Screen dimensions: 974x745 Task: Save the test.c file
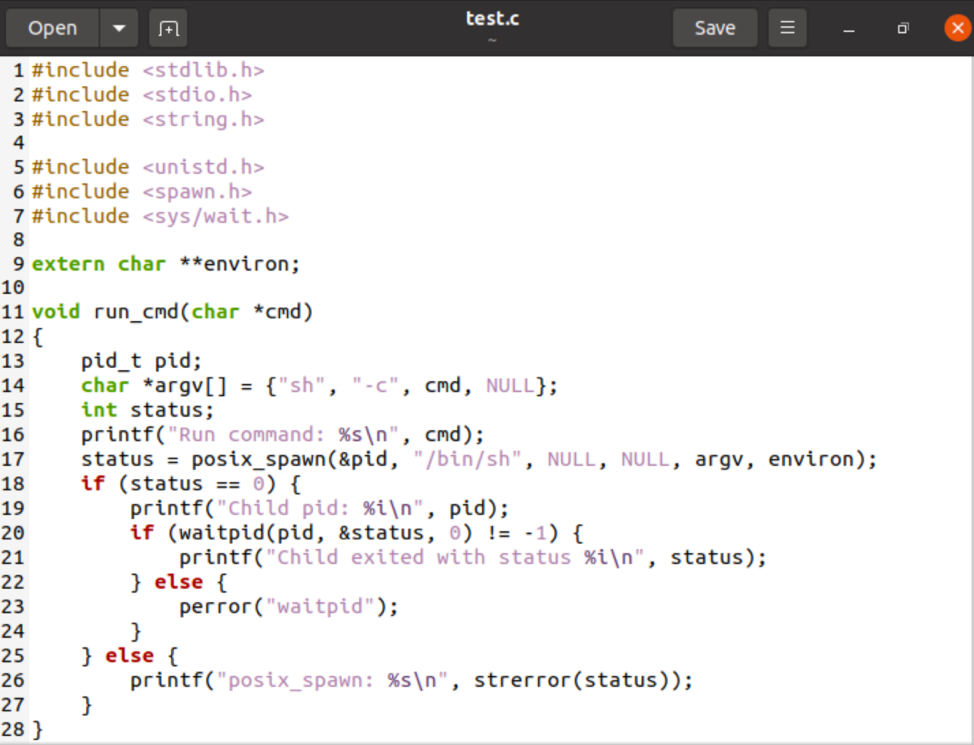pyautogui.click(x=714, y=28)
